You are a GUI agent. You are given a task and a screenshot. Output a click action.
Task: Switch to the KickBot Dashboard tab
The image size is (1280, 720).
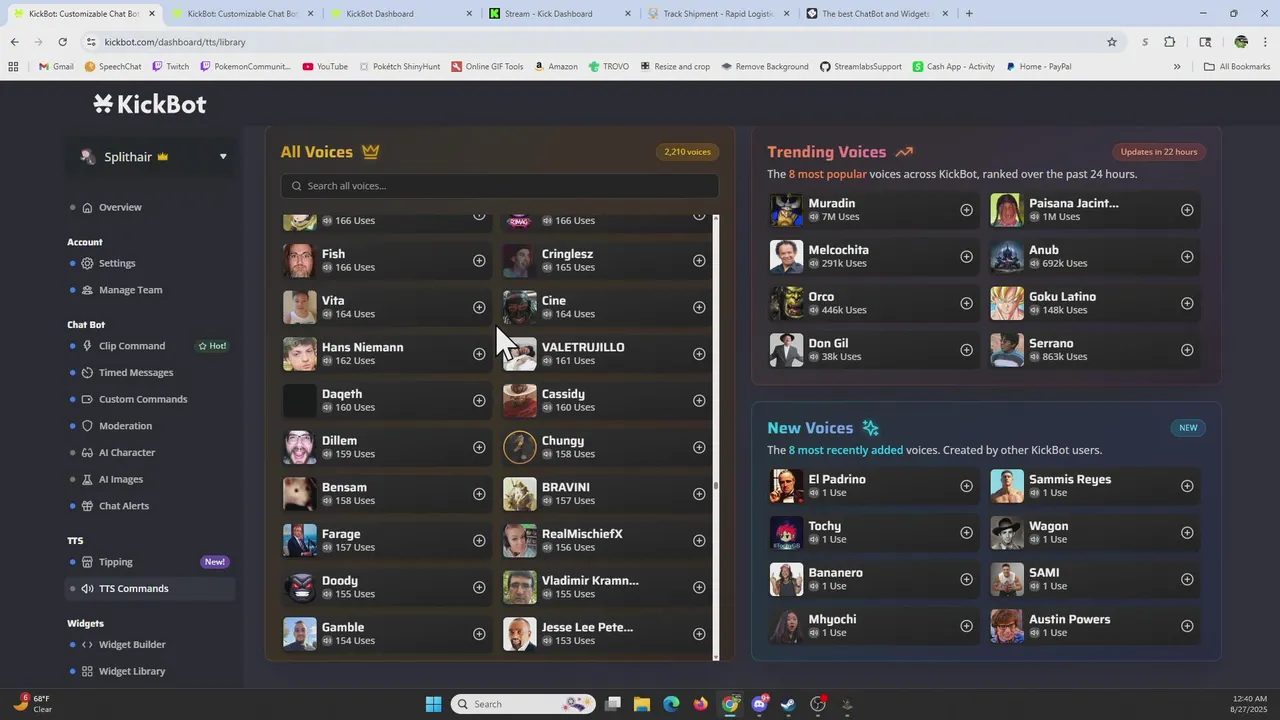pyautogui.click(x=400, y=14)
